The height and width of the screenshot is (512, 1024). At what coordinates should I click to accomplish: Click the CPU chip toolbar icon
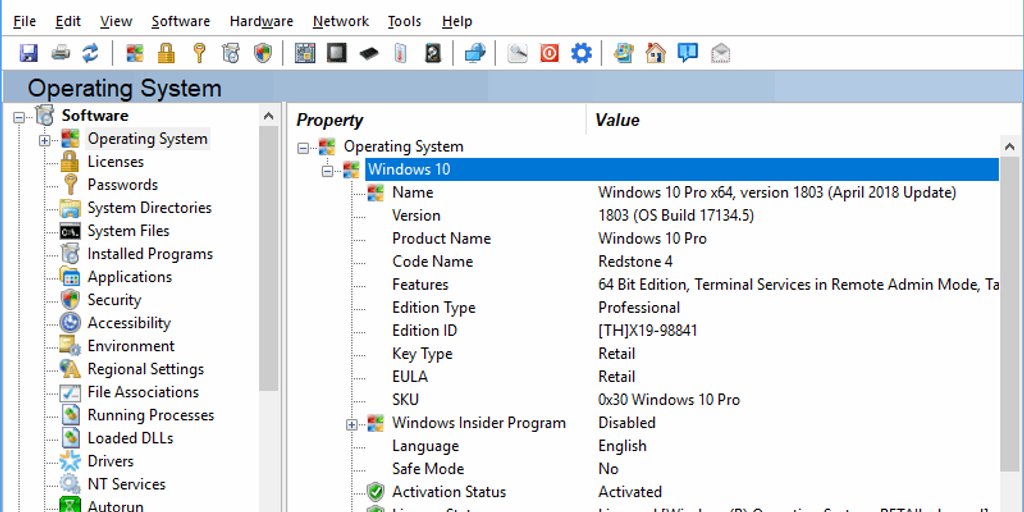337,53
